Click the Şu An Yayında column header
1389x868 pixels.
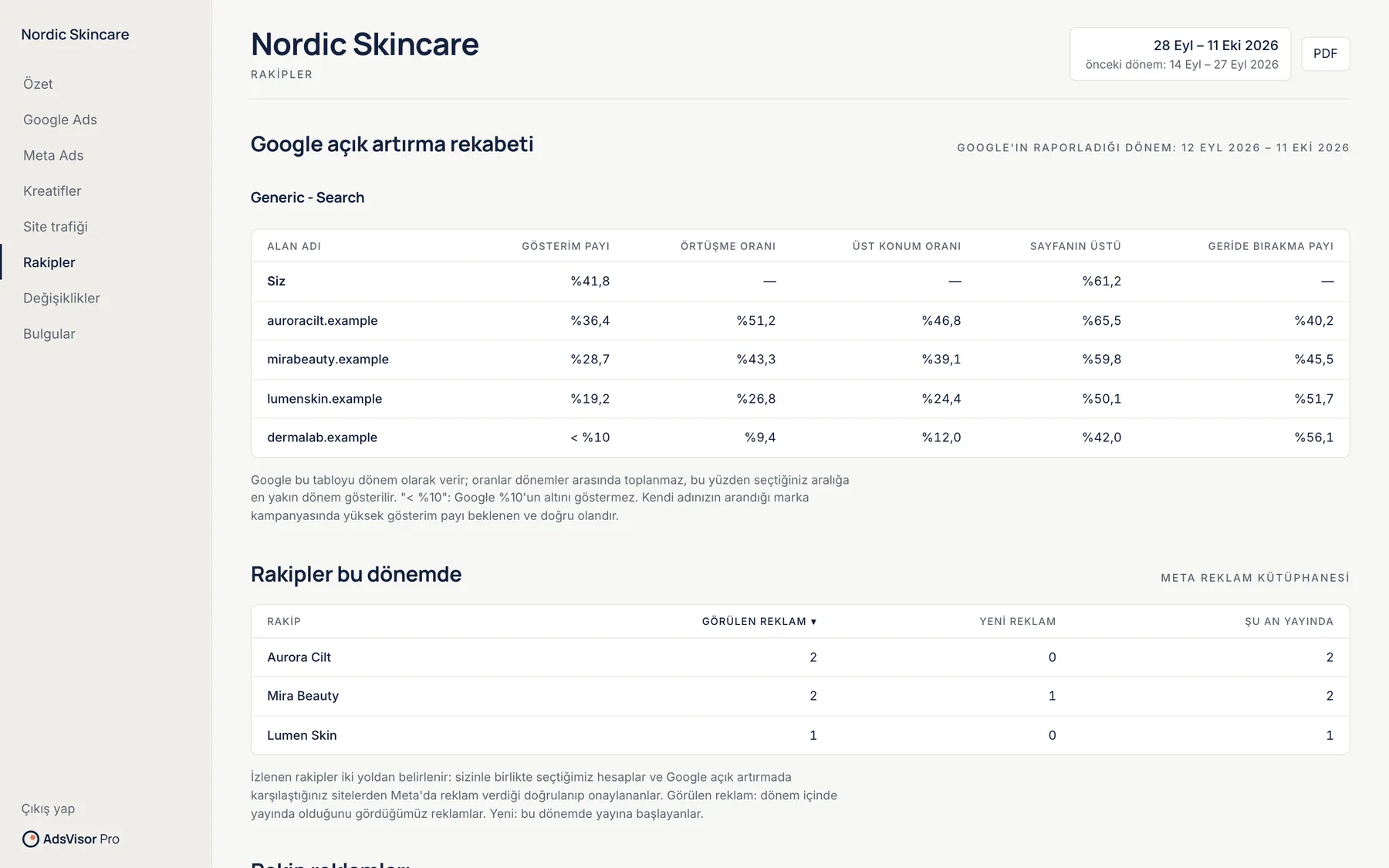1289,621
